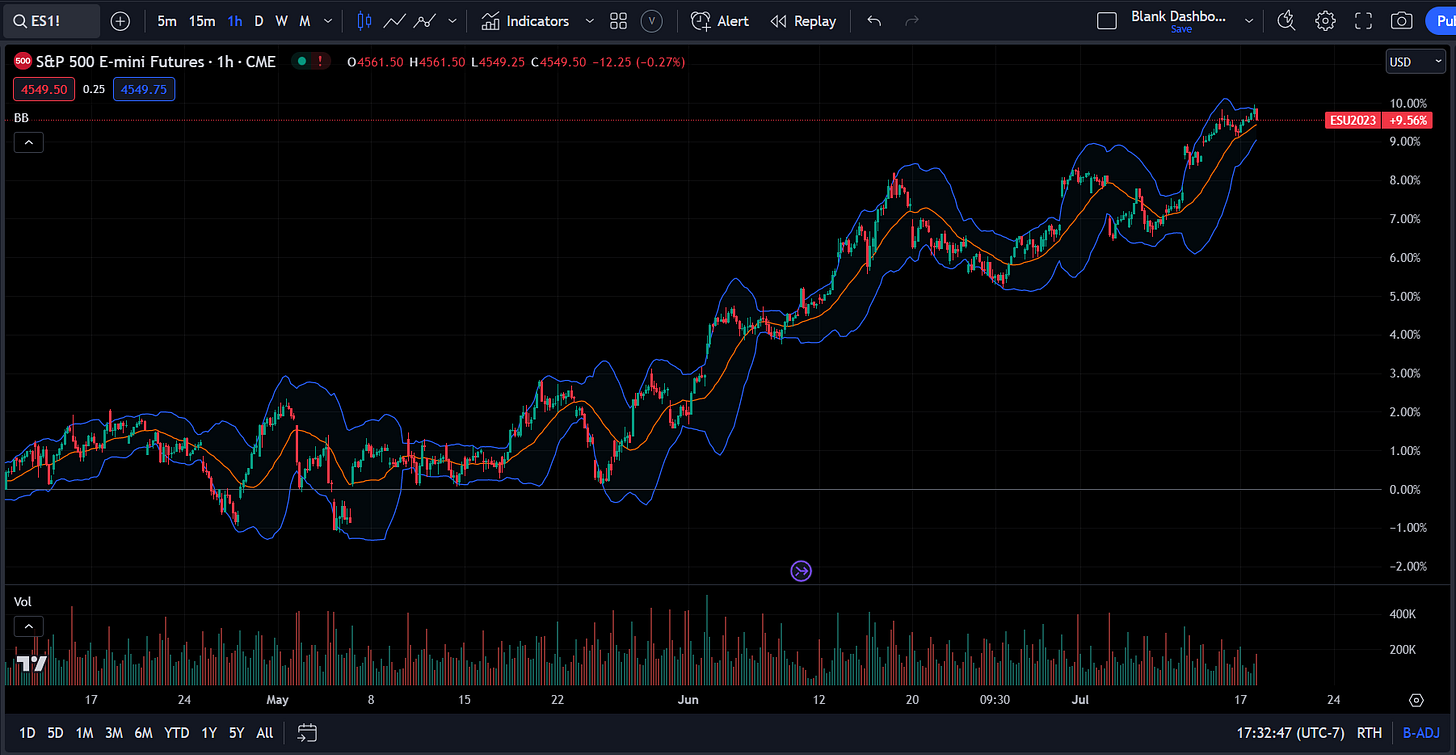Expand the time interval dropdown arrow
This screenshot has height=755, width=1456.
[328, 21]
